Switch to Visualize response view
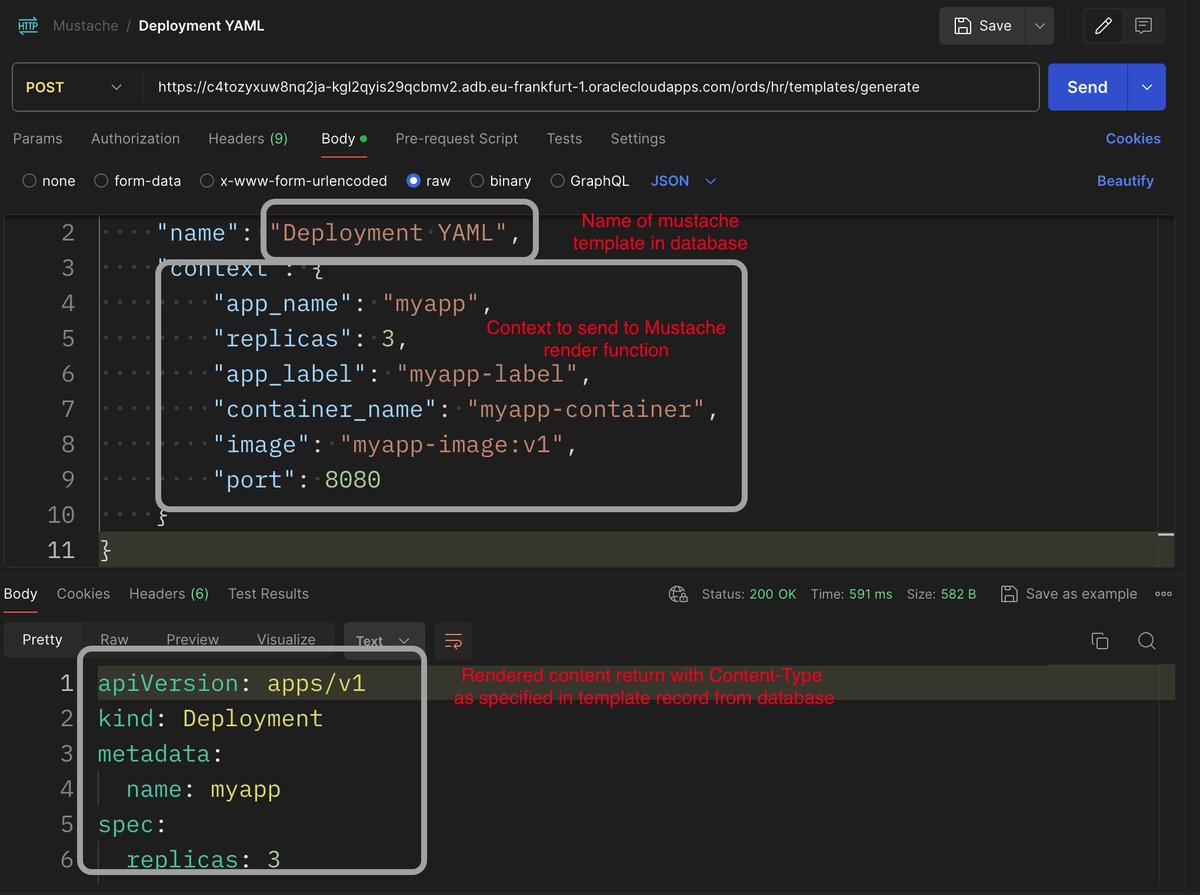 (286, 640)
